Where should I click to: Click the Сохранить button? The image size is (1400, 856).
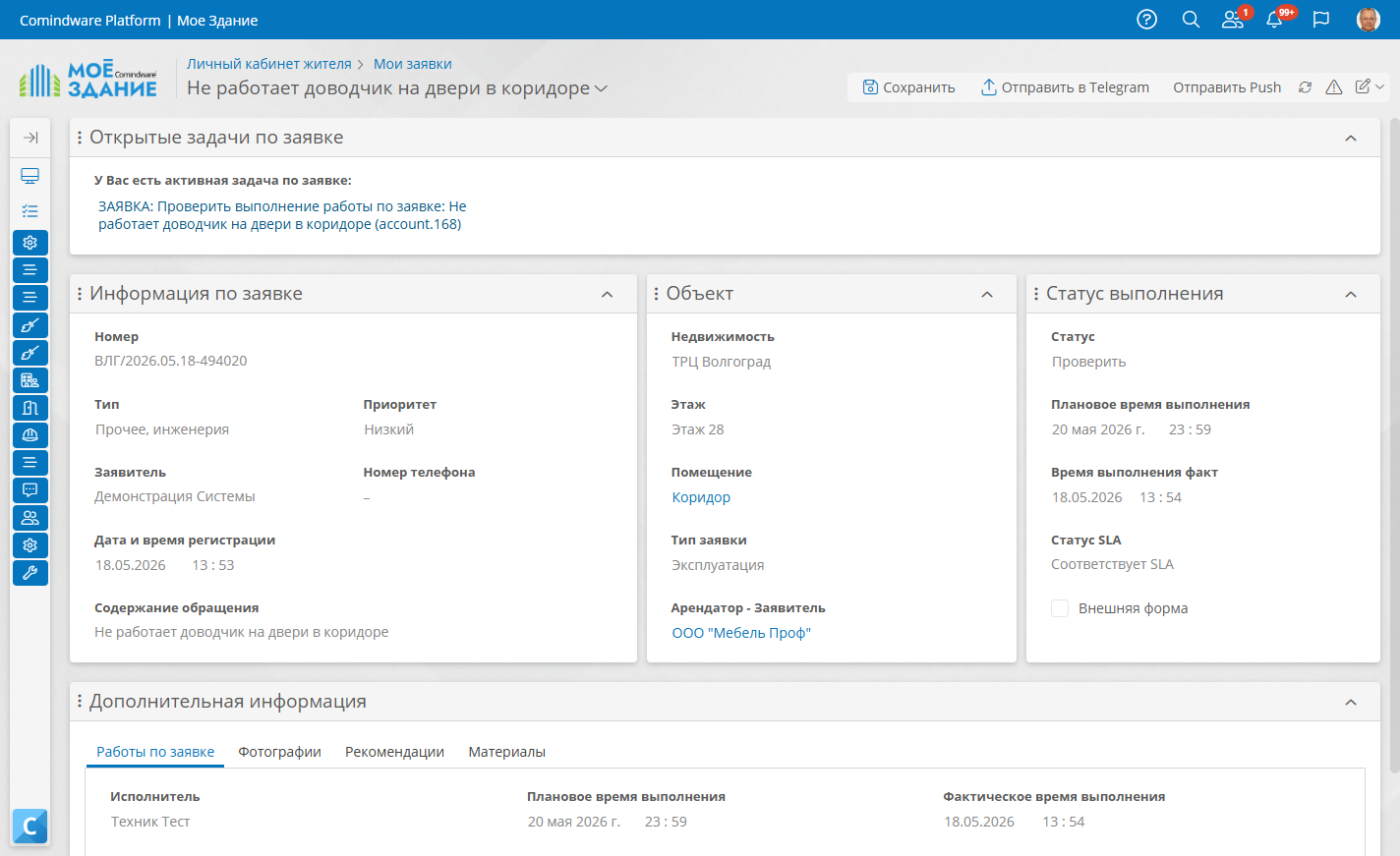click(x=908, y=87)
